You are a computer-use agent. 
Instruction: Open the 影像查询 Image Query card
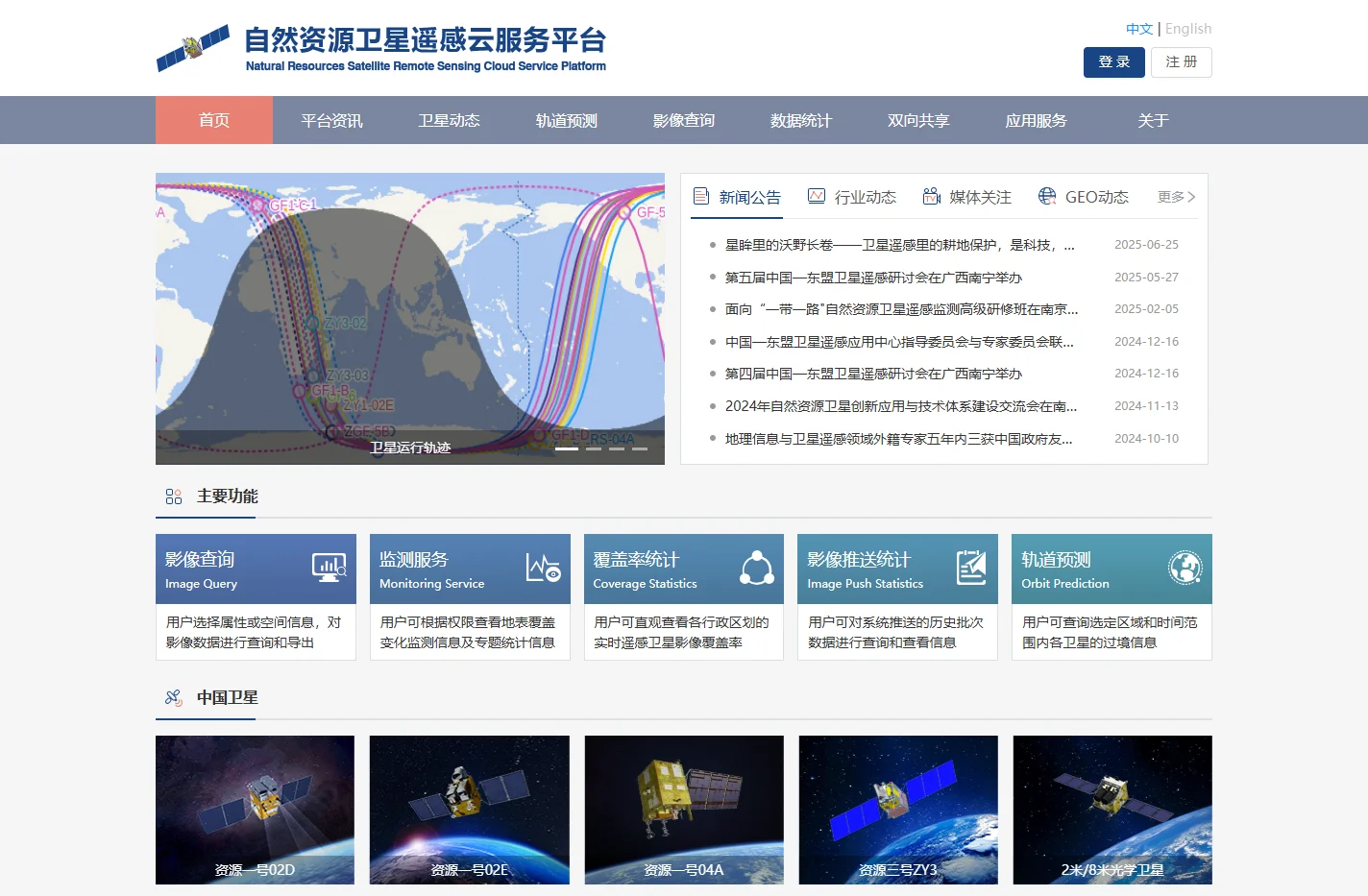256,597
